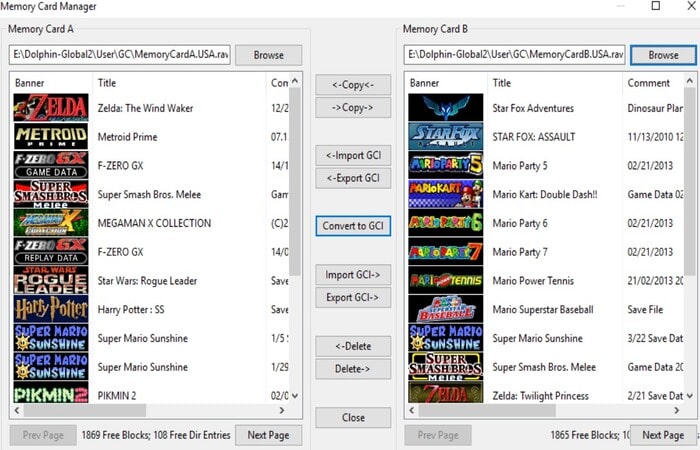This screenshot has width=700, height=450.
Task: Click the Comment column header in Card B
Action: click(653, 83)
